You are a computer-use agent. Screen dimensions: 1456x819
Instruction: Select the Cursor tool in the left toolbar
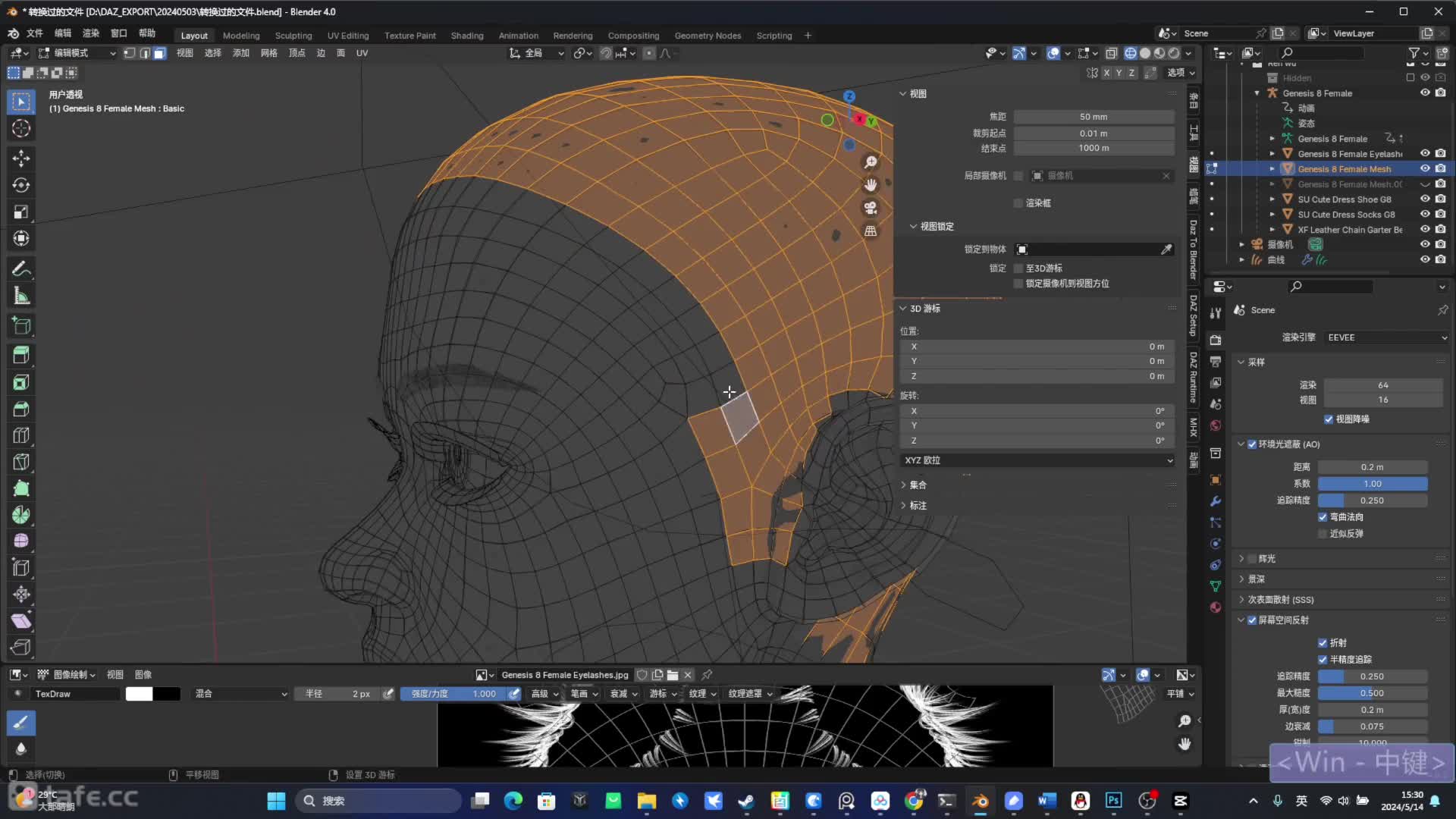click(21, 128)
